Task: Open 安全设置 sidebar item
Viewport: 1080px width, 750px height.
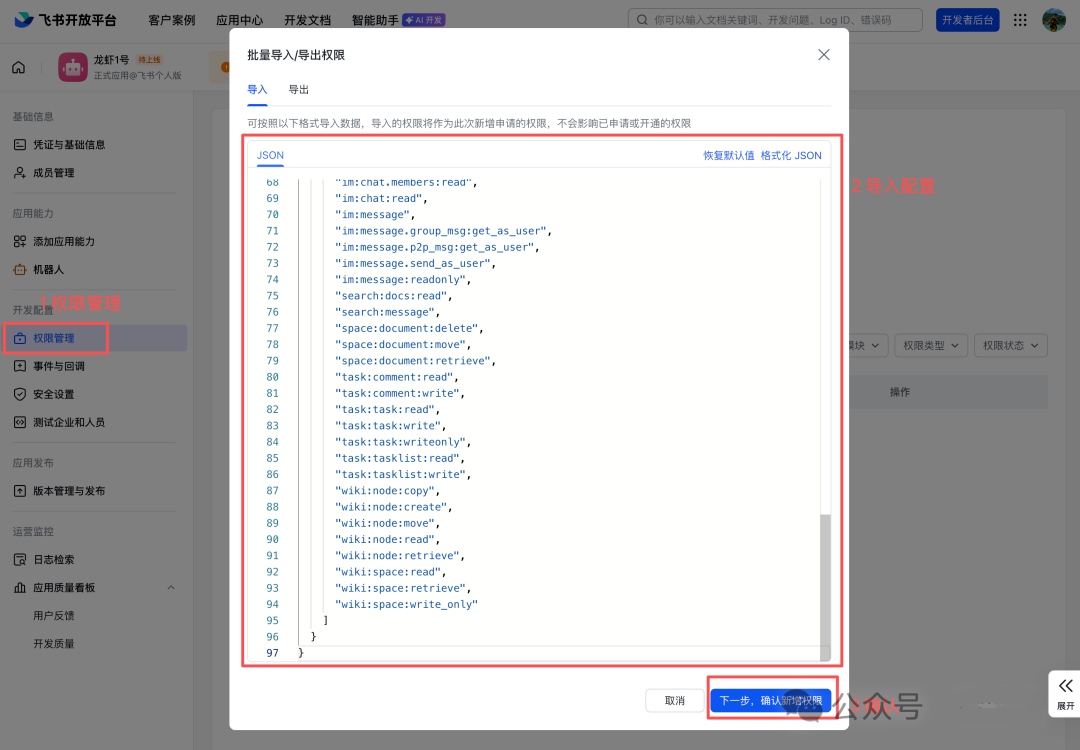Action: [53, 394]
